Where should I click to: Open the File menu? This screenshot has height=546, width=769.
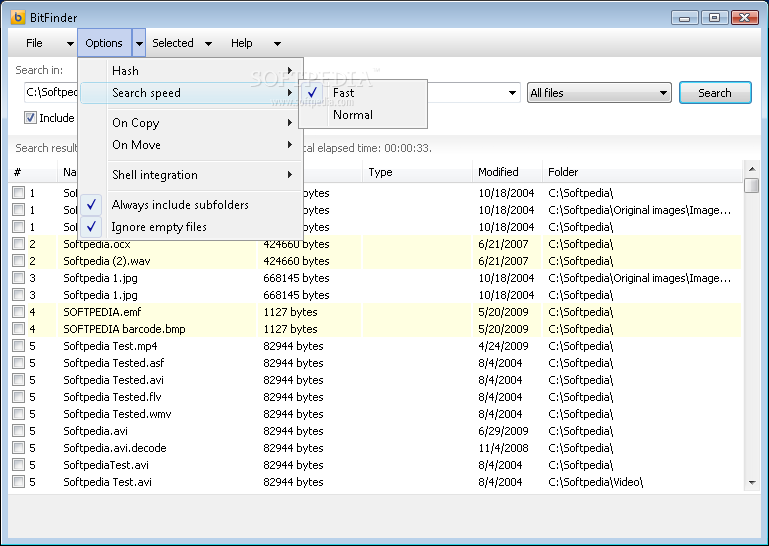coord(34,43)
